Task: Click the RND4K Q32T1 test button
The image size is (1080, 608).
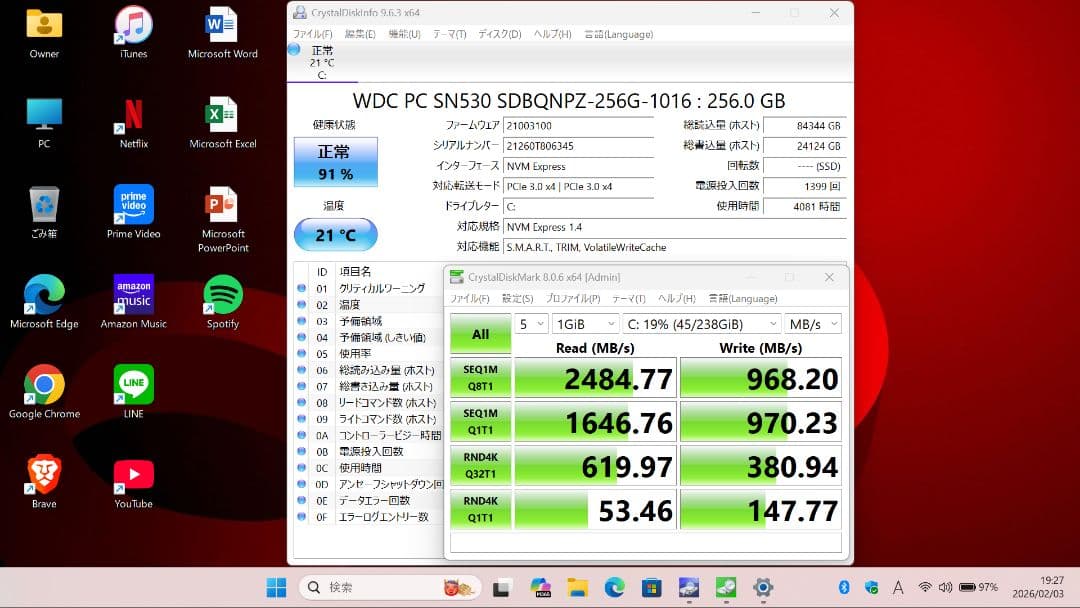Action: coord(480,465)
